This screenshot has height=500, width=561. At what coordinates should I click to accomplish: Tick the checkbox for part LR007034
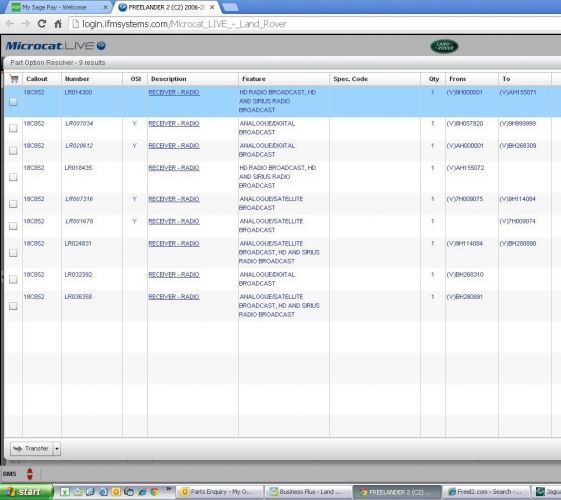13,128
